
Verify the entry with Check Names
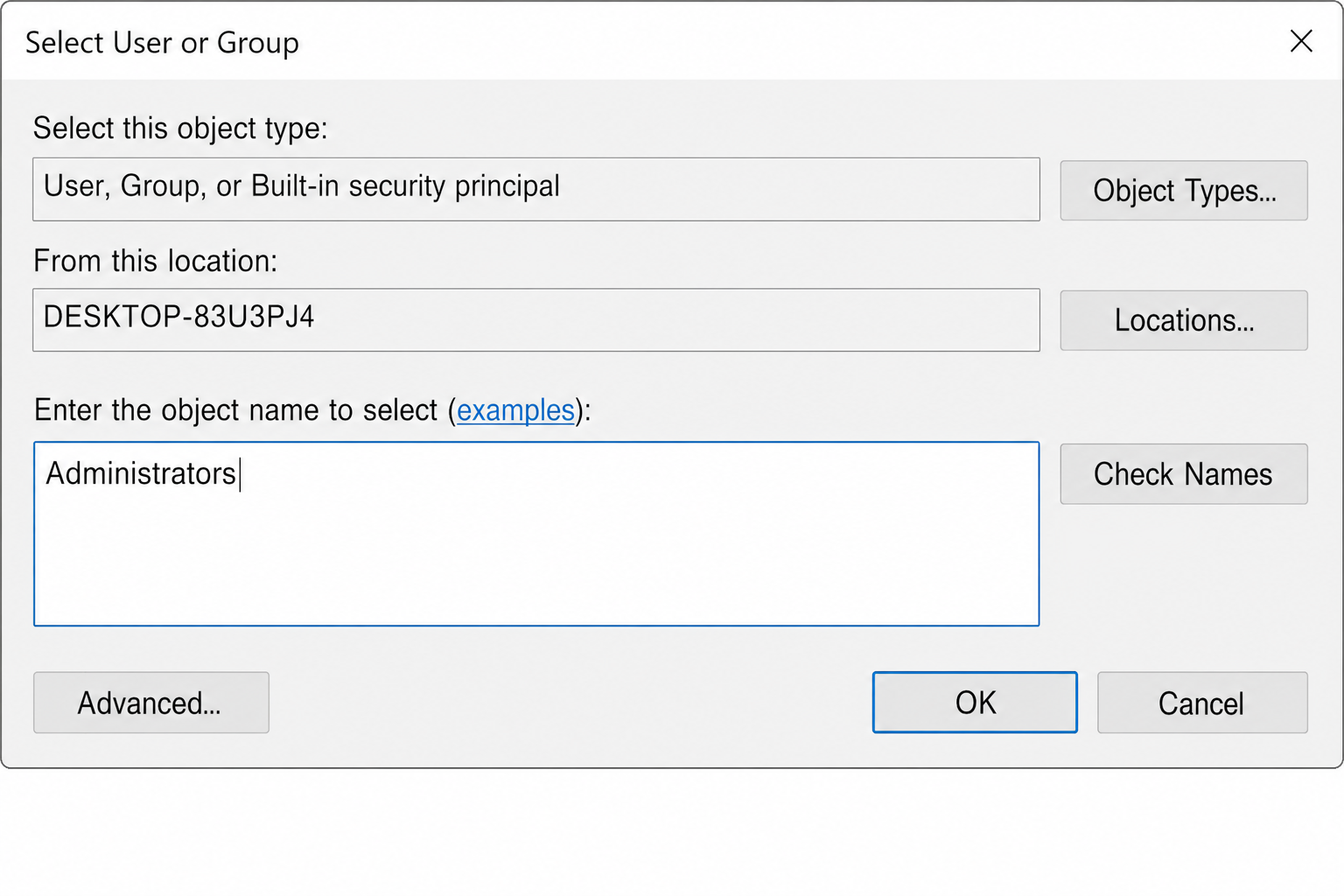coord(1184,473)
